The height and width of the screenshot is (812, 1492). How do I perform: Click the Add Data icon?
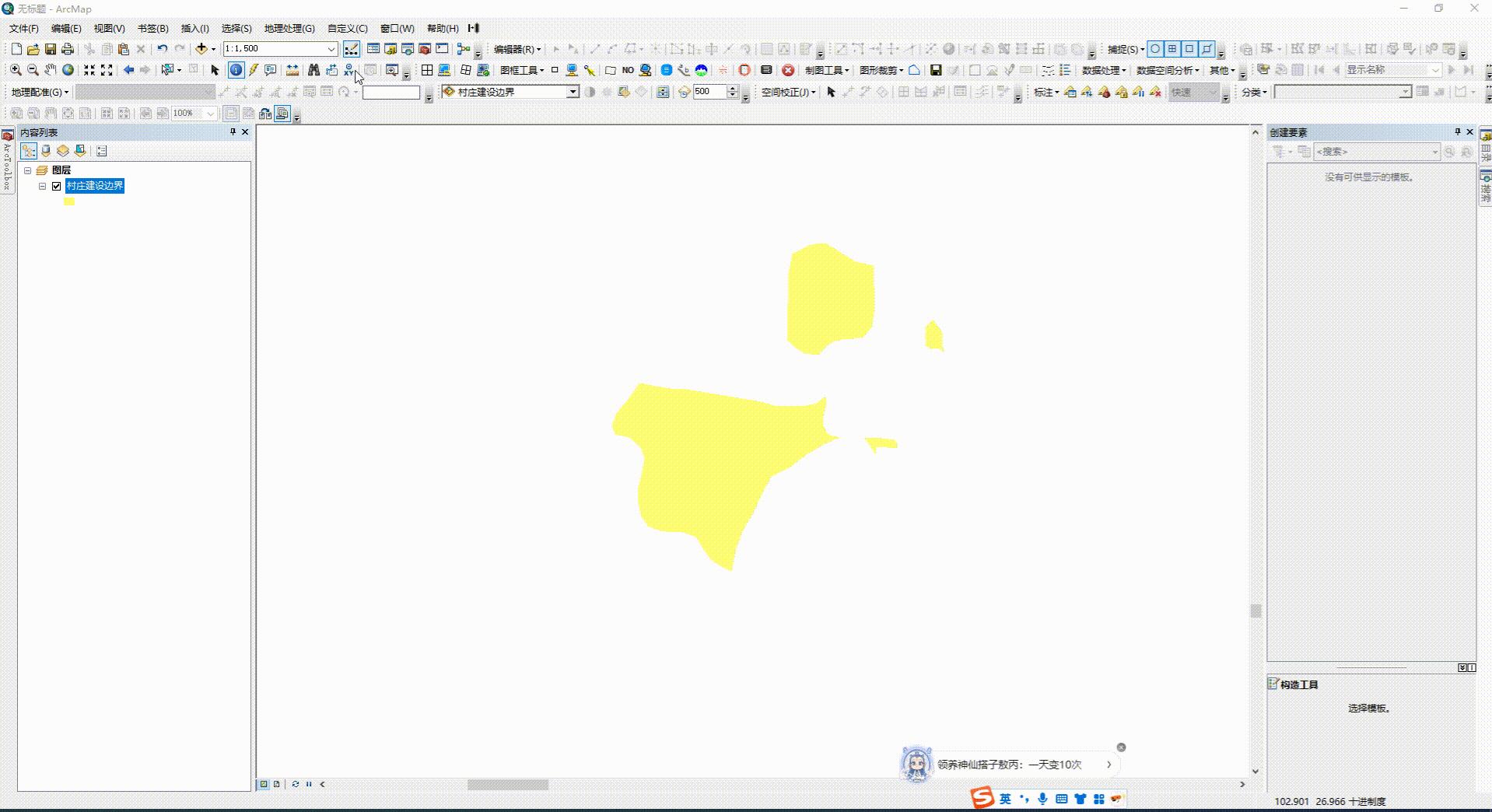(x=201, y=48)
